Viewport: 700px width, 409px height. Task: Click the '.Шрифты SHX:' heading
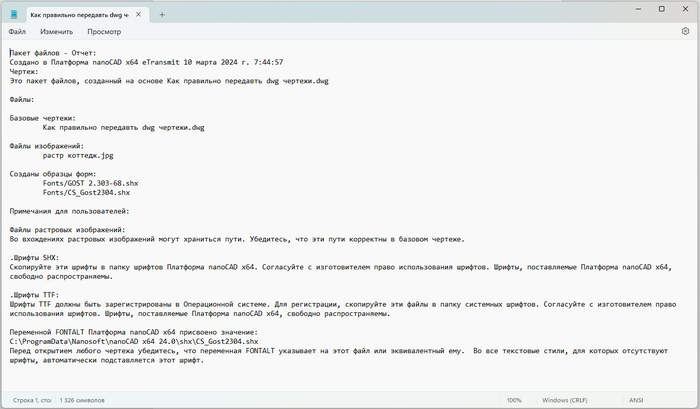[x=34, y=258]
